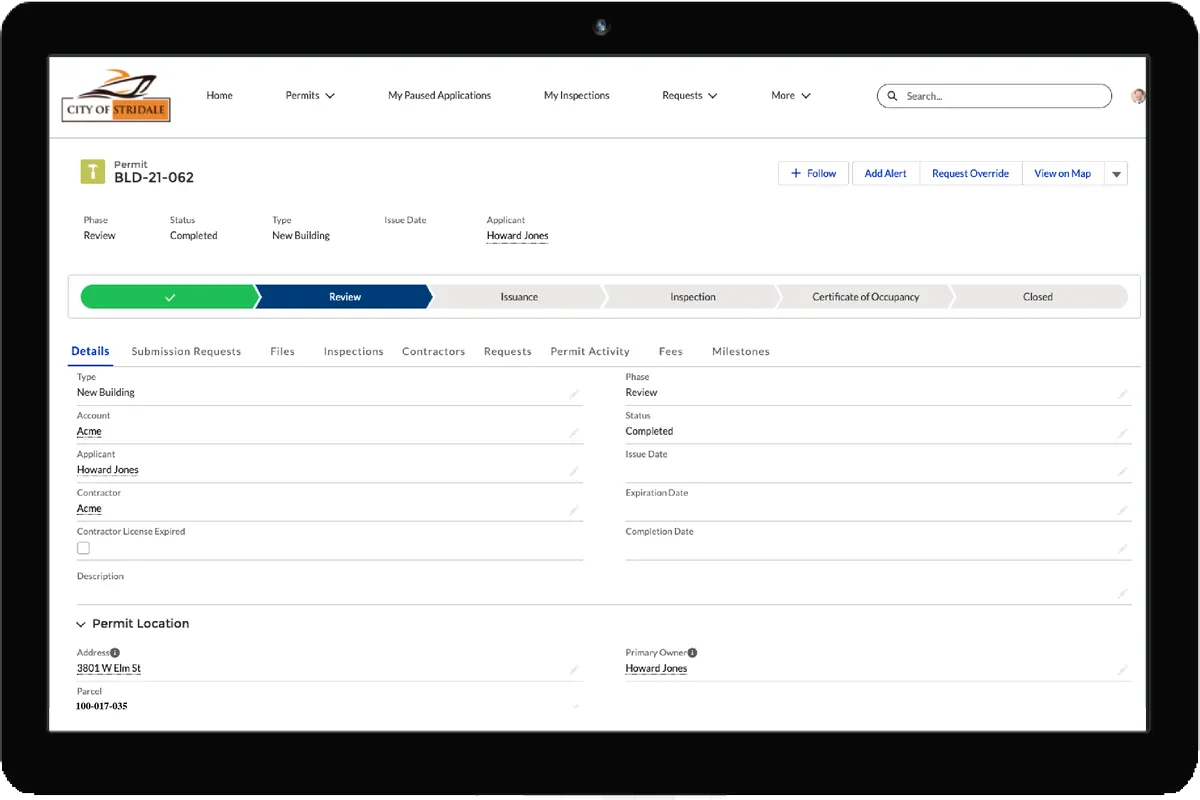Viewport: 1200px width, 800px height.
Task: Click the edit pencil for Expiration Date
Action: [x=1123, y=510]
